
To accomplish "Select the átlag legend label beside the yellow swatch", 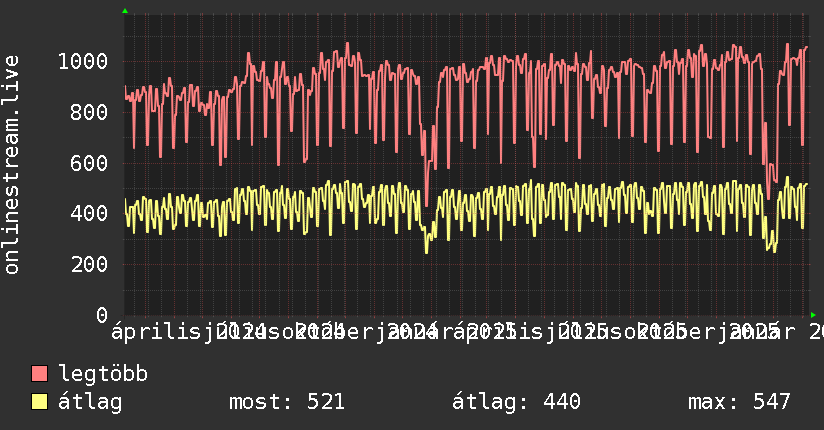I will click(90, 402).
